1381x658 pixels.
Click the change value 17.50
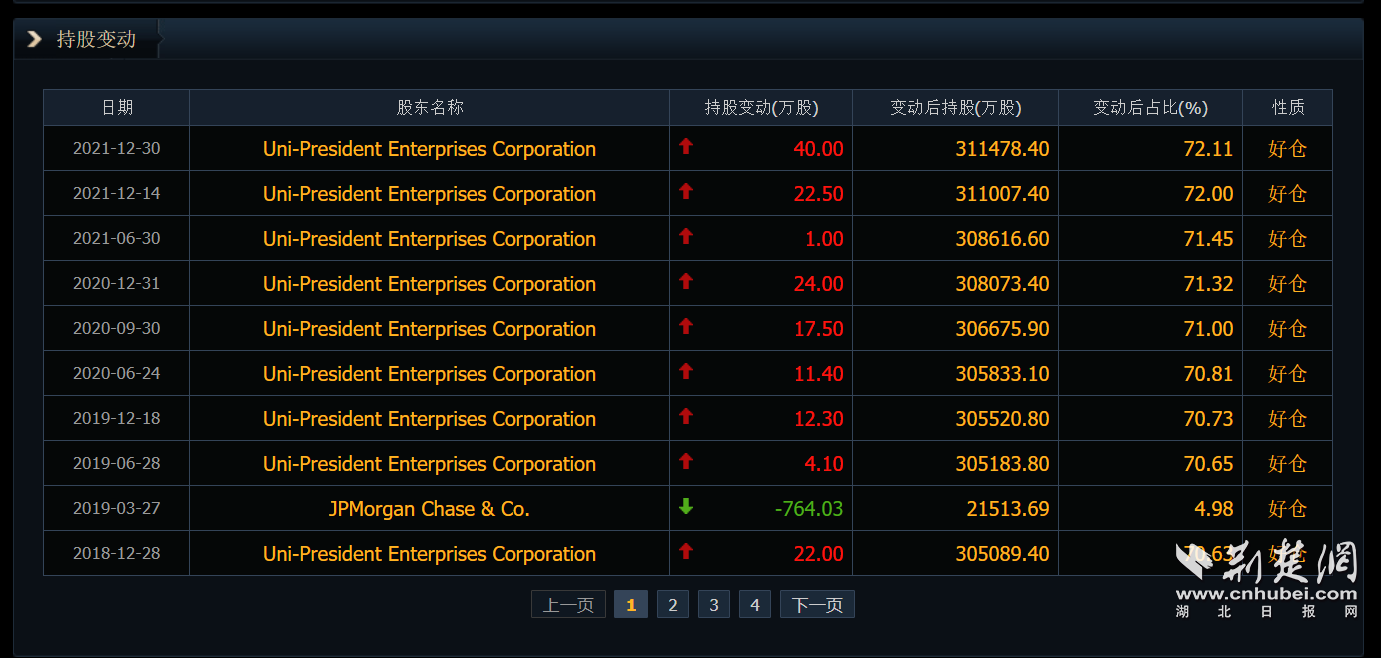[819, 329]
